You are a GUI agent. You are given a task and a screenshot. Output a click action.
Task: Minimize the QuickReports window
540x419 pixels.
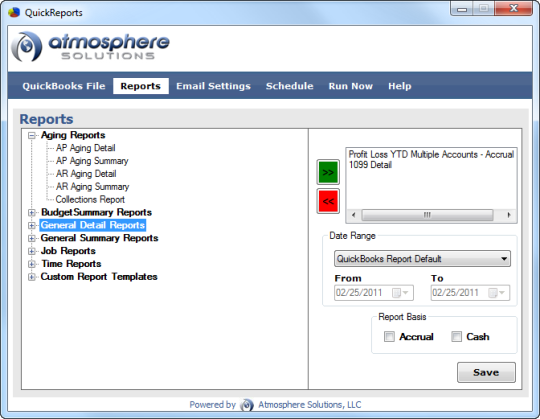462,9
